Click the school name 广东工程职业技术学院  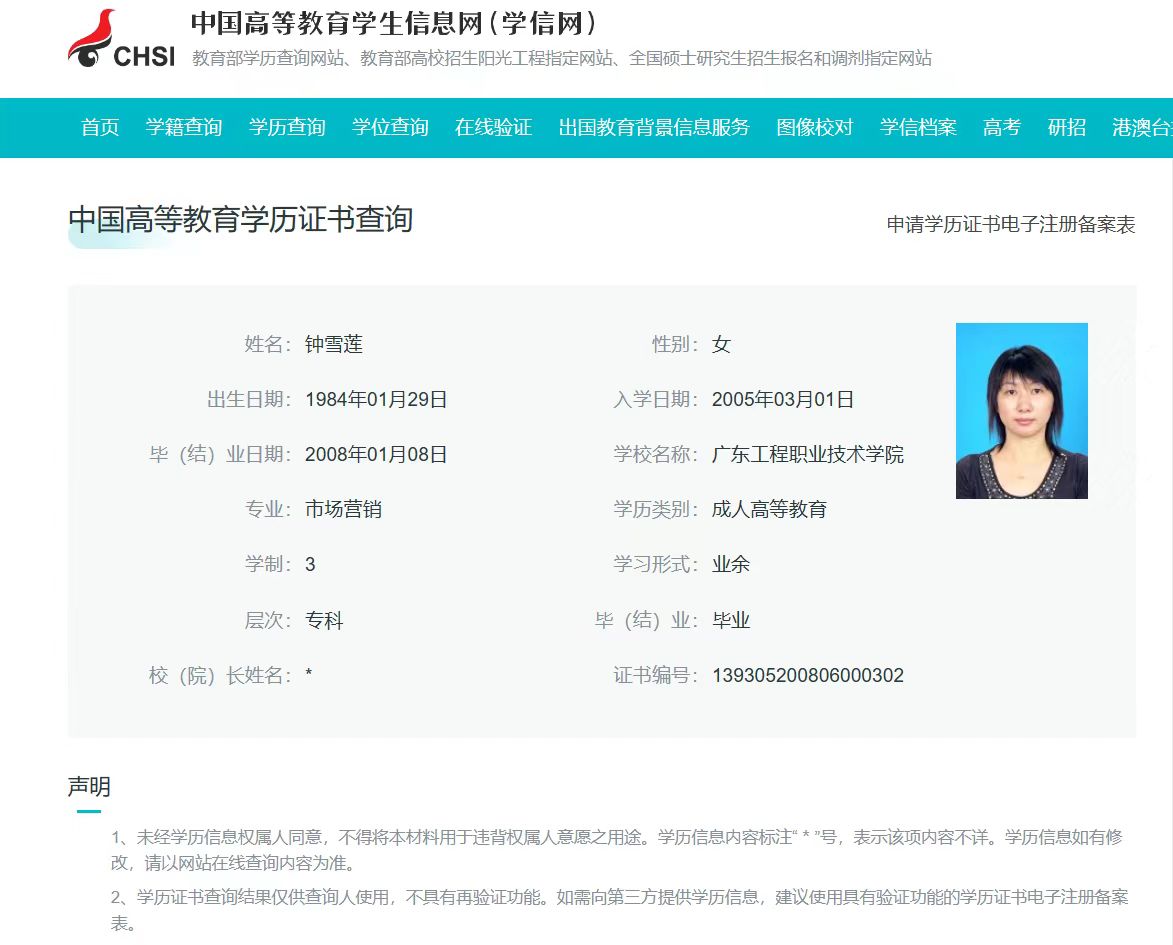tap(808, 454)
